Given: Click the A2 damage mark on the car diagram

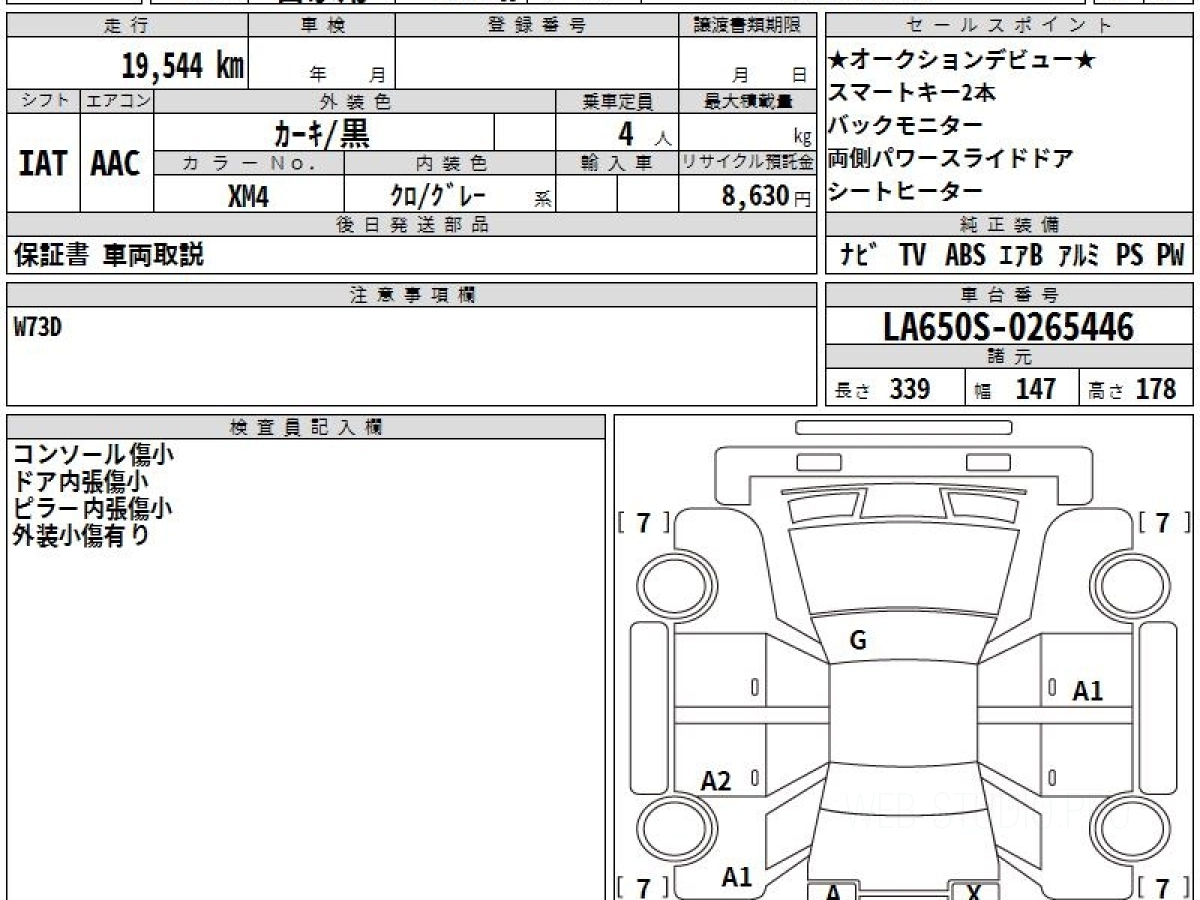Looking at the screenshot, I should (716, 782).
